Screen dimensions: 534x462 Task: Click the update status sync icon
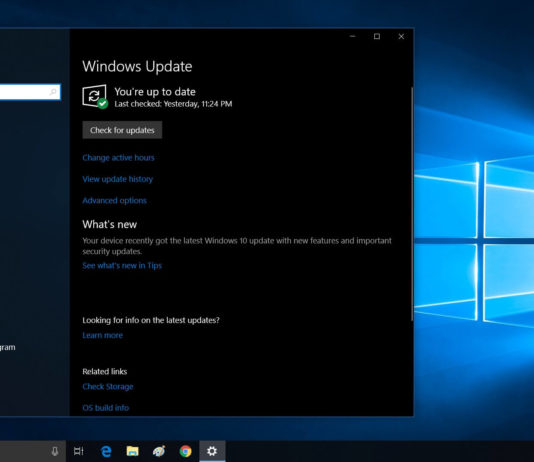[x=95, y=97]
